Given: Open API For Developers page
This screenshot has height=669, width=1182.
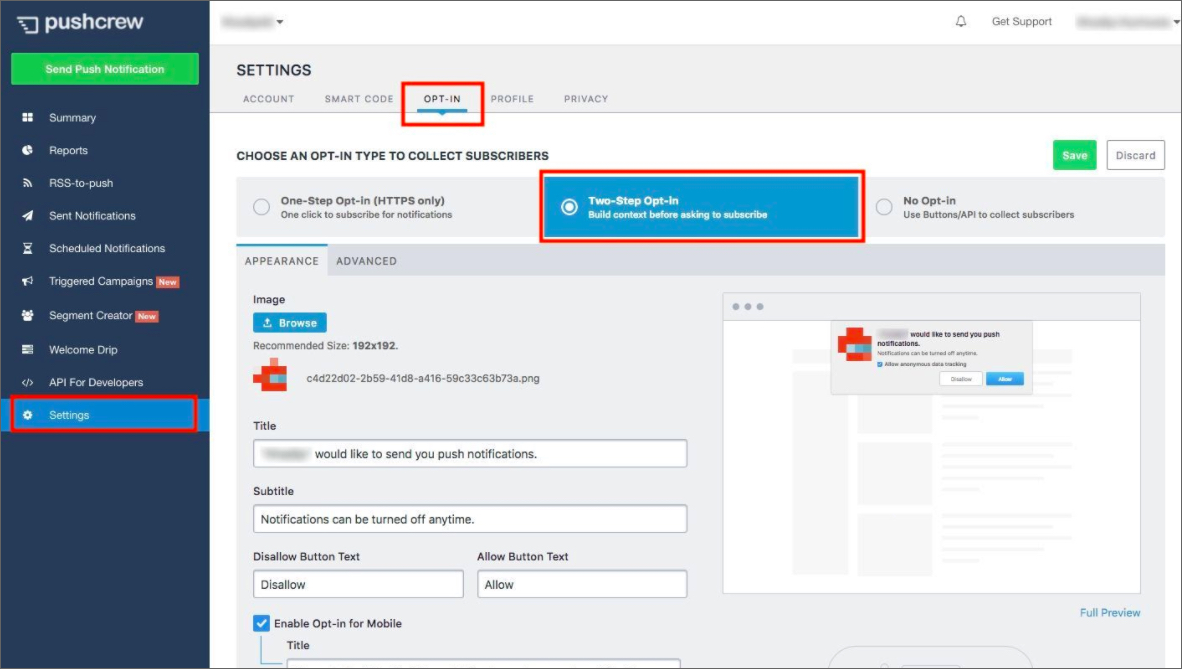Looking at the screenshot, I should point(96,382).
